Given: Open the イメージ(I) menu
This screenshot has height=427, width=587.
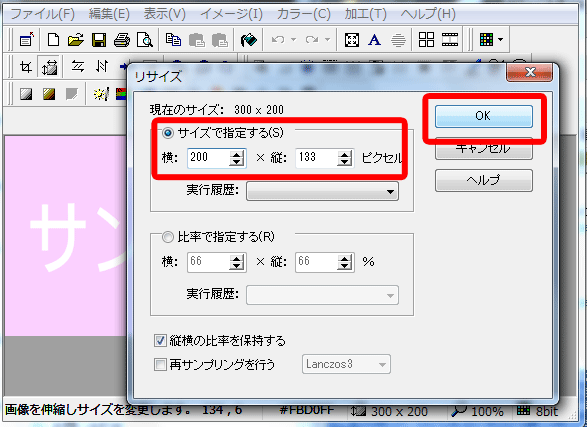Looking at the screenshot, I should [231, 14].
